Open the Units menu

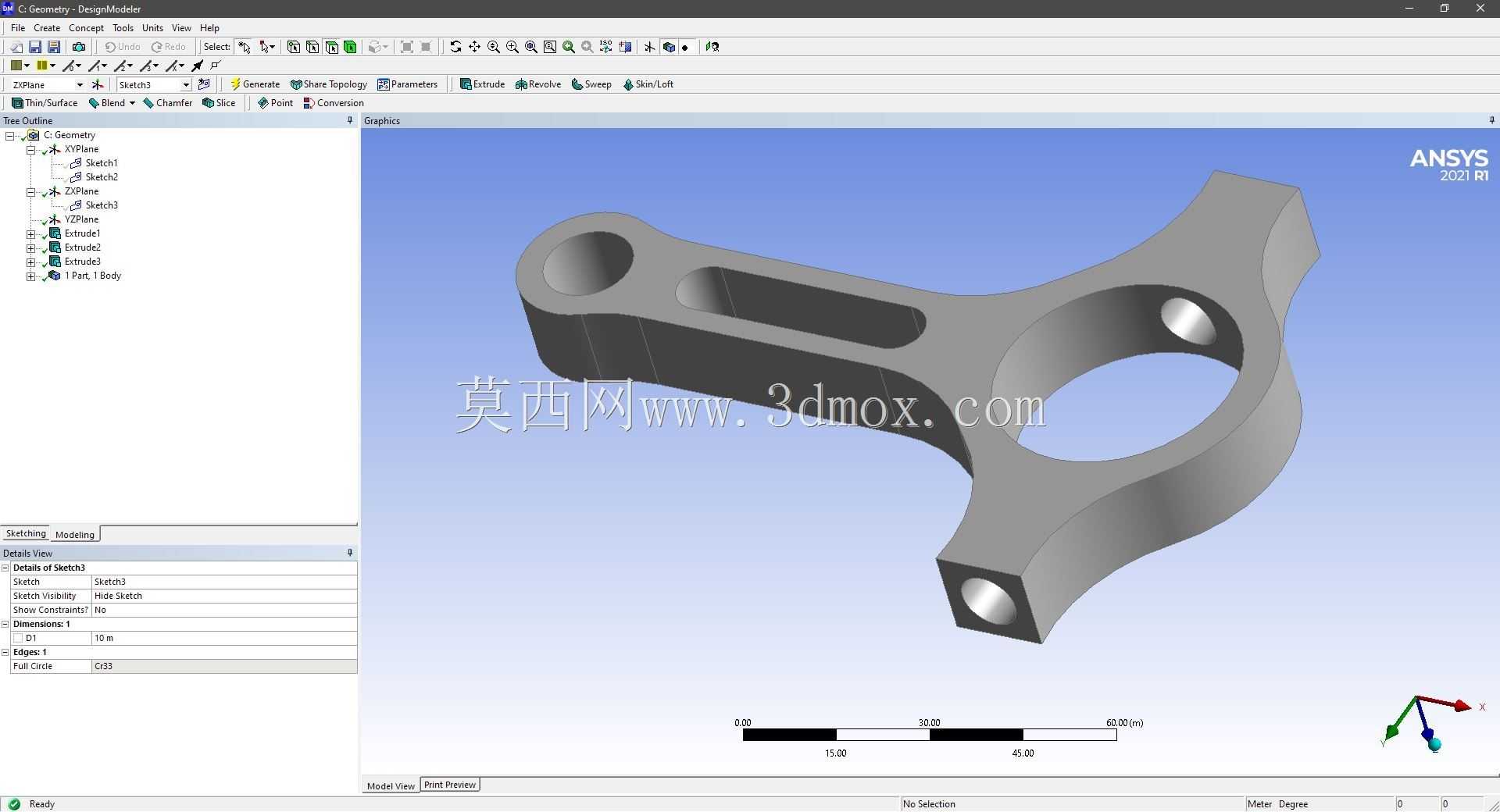coord(152,27)
